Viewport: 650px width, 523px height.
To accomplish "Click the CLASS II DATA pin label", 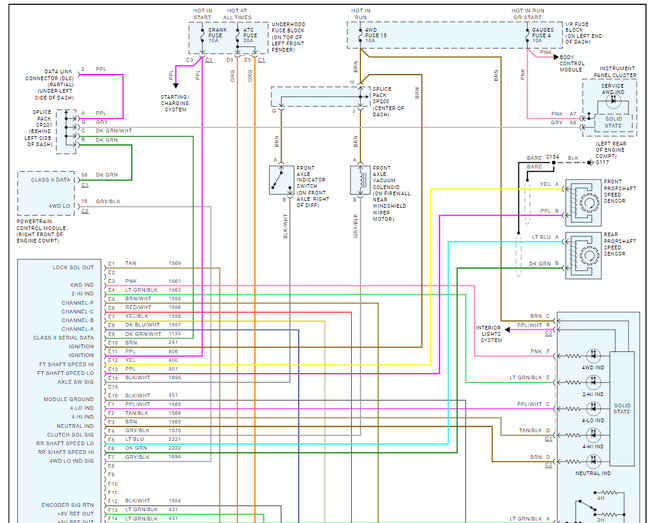I will click(x=50, y=180).
